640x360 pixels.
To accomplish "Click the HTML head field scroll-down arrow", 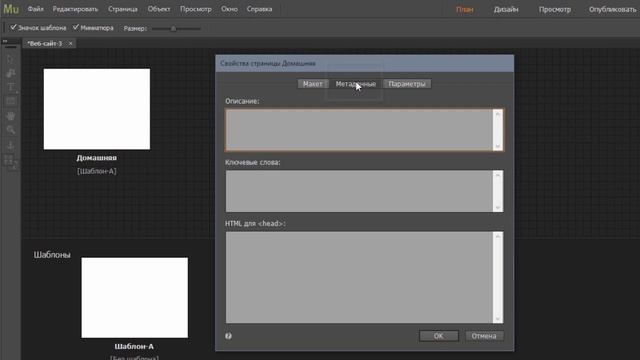I will point(498,319).
